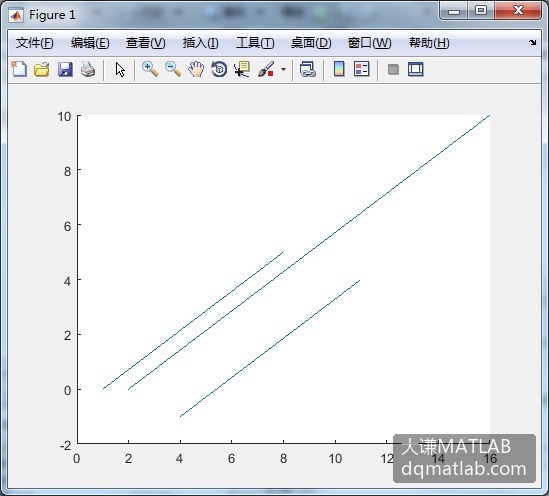549x496 pixels.
Task: Activate the Zoom Out magnifier tool
Action: 173,69
